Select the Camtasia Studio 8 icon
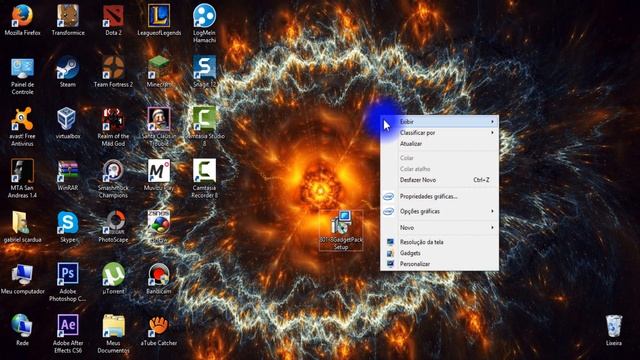Screen dimensions: 640x360 pyautogui.click(x=204, y=119)
